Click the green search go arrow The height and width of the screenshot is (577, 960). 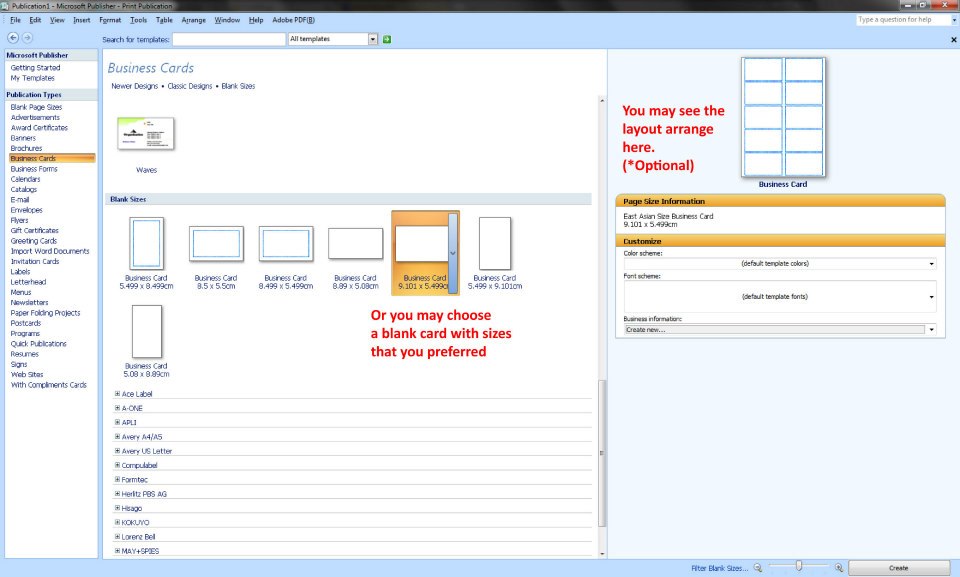click(387, 39)
